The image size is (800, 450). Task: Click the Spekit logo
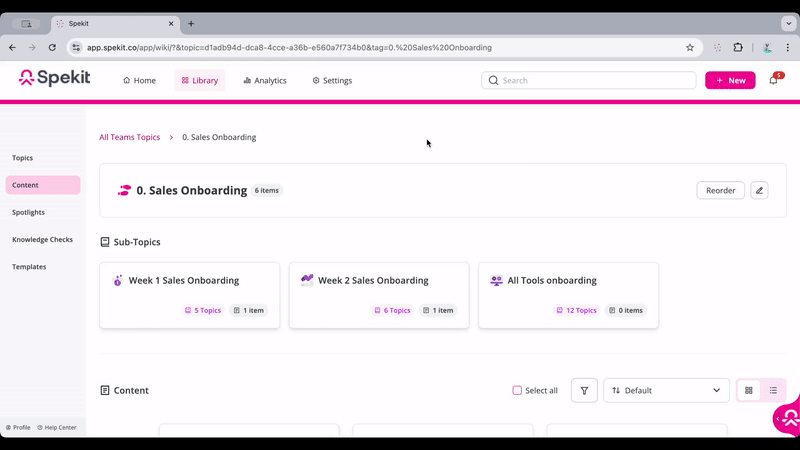point(54,78)
